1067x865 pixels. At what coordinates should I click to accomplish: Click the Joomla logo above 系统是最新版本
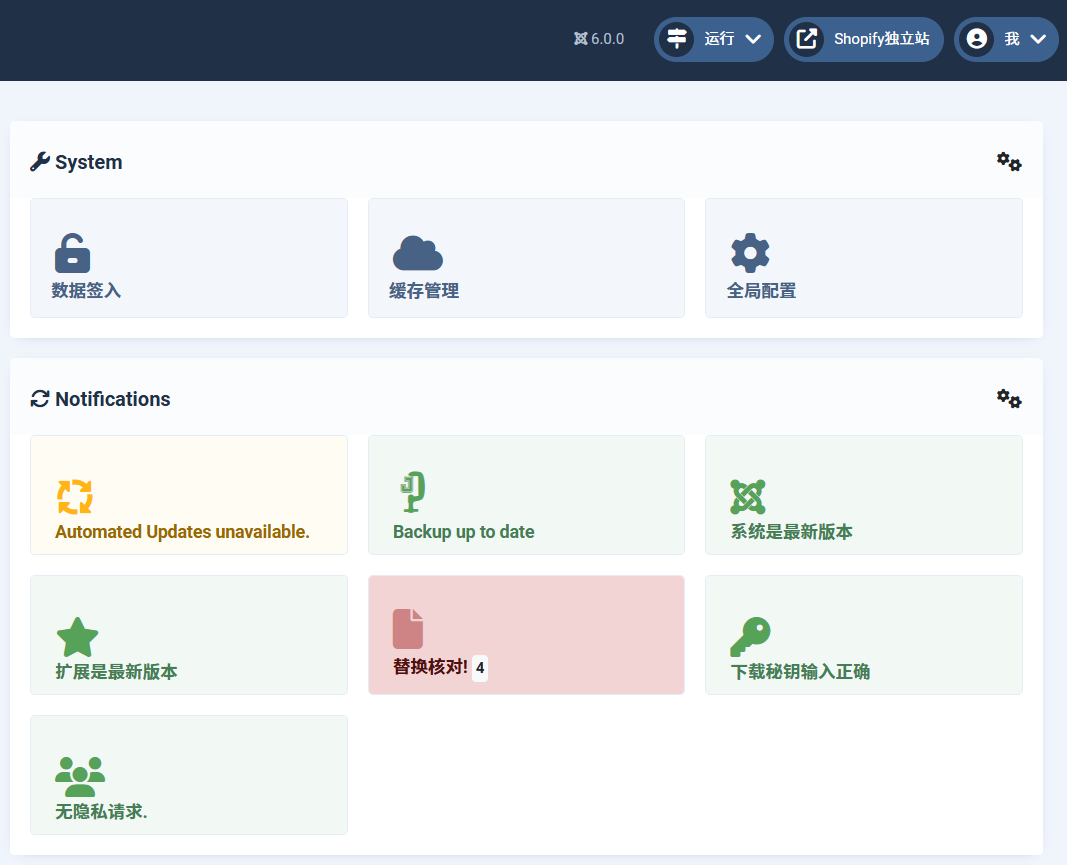(748, 497)
